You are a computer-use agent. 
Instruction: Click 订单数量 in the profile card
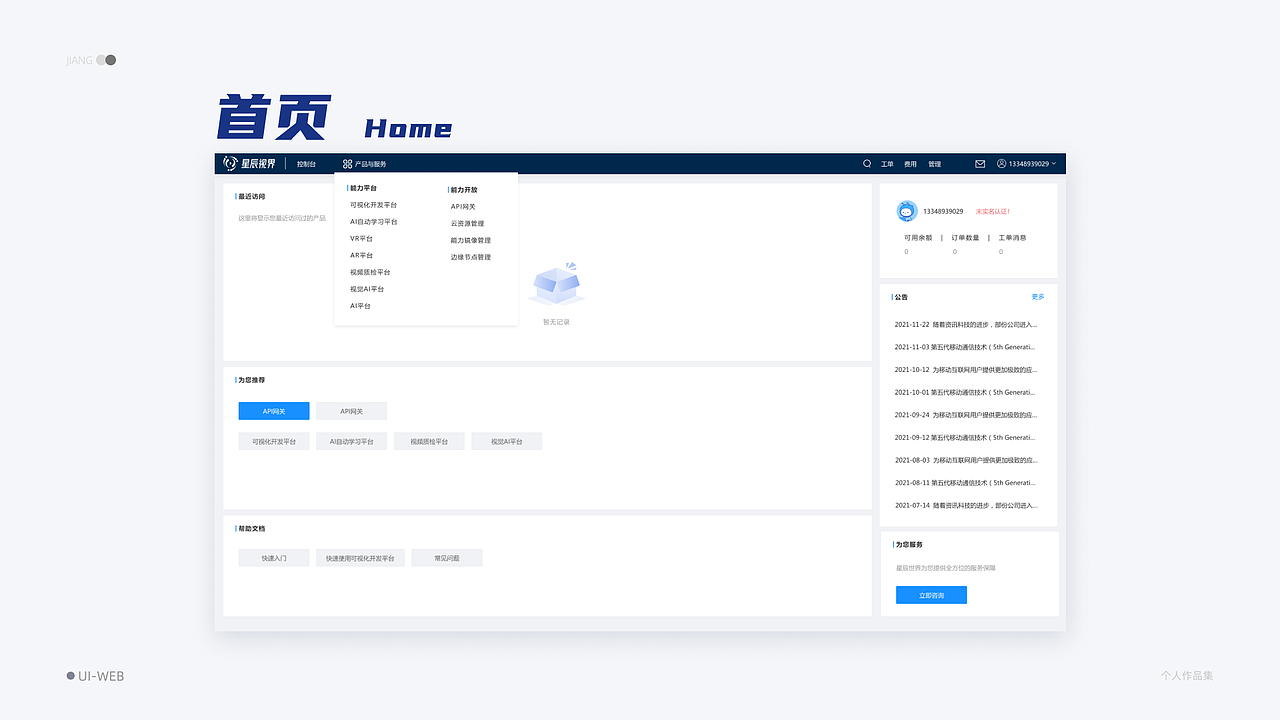pos(965,238)
